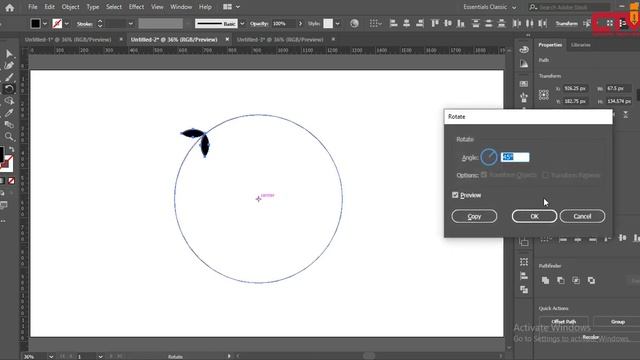Select the Eyedropper tool

pos(9,113)
